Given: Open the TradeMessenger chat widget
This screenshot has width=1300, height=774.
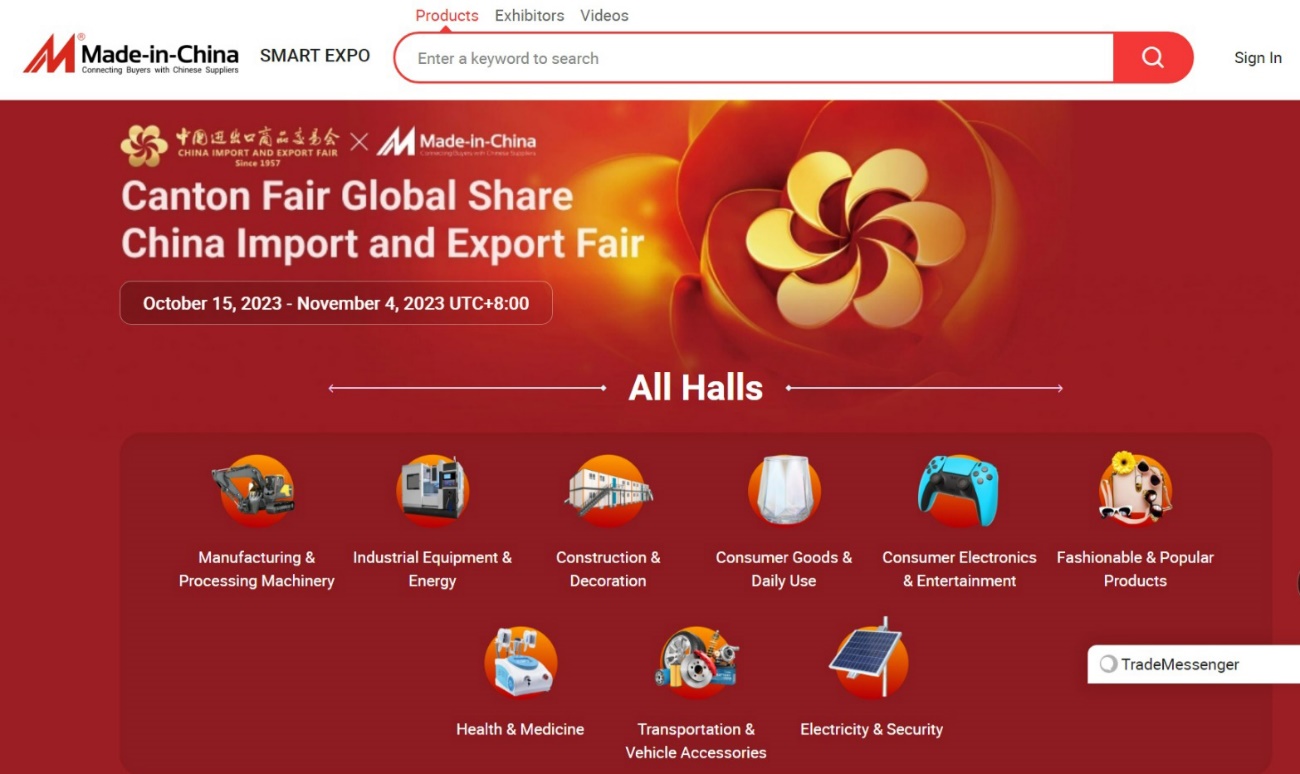Looking at the screenshot, I should pyautogui.click(x=1194, y=664).
